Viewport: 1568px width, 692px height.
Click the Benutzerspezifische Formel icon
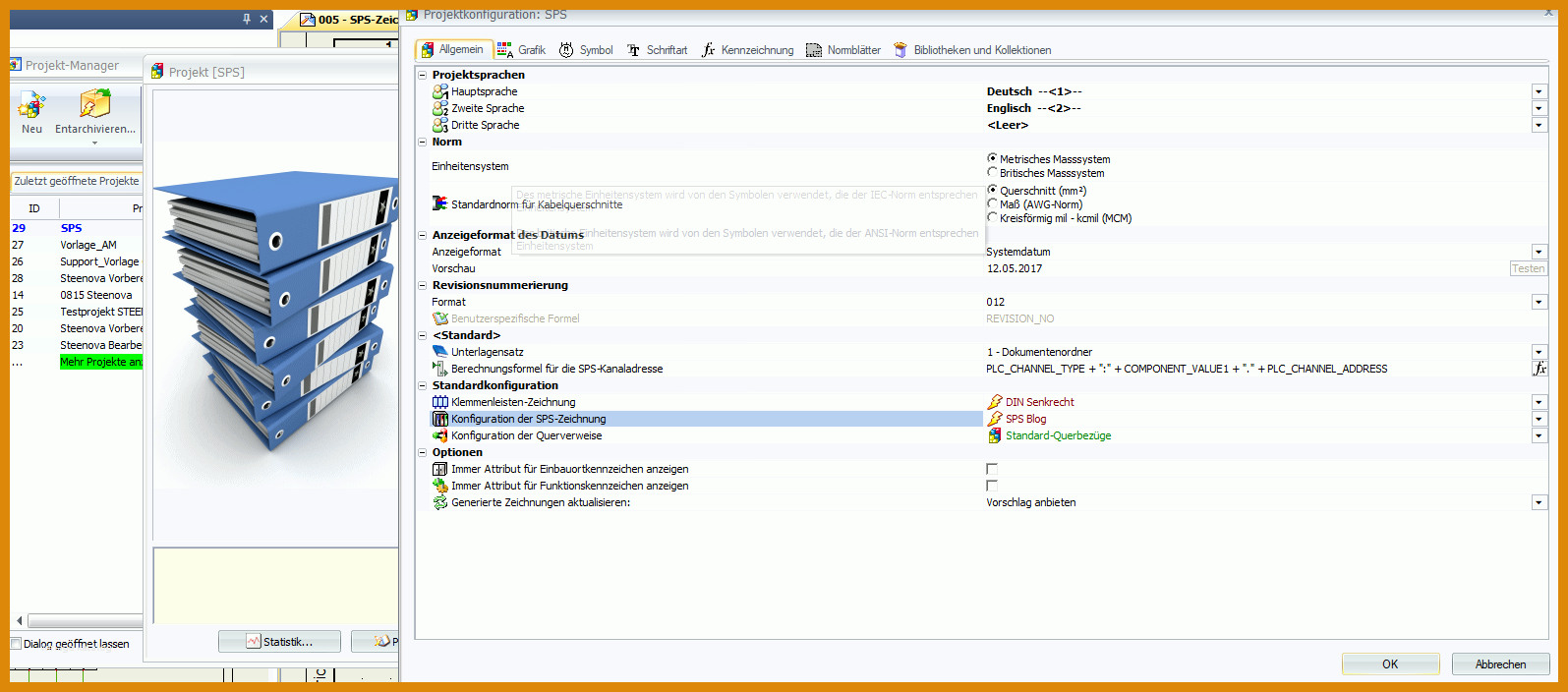[x=440, y=318]
